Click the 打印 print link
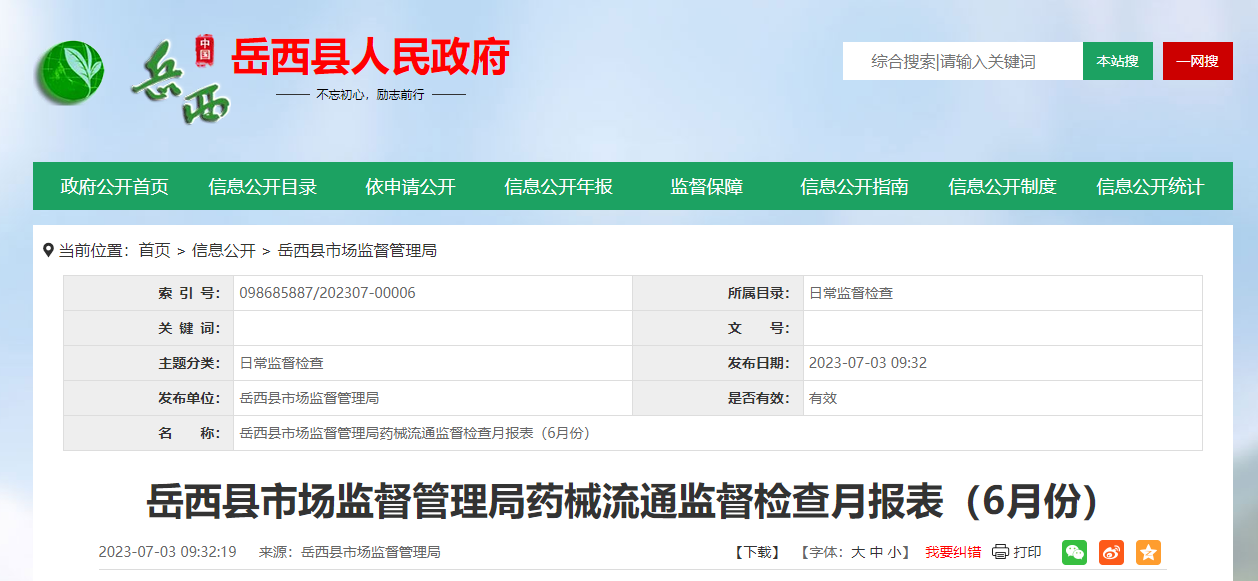The image size is (1258, 581). (x=1027, y=552)
